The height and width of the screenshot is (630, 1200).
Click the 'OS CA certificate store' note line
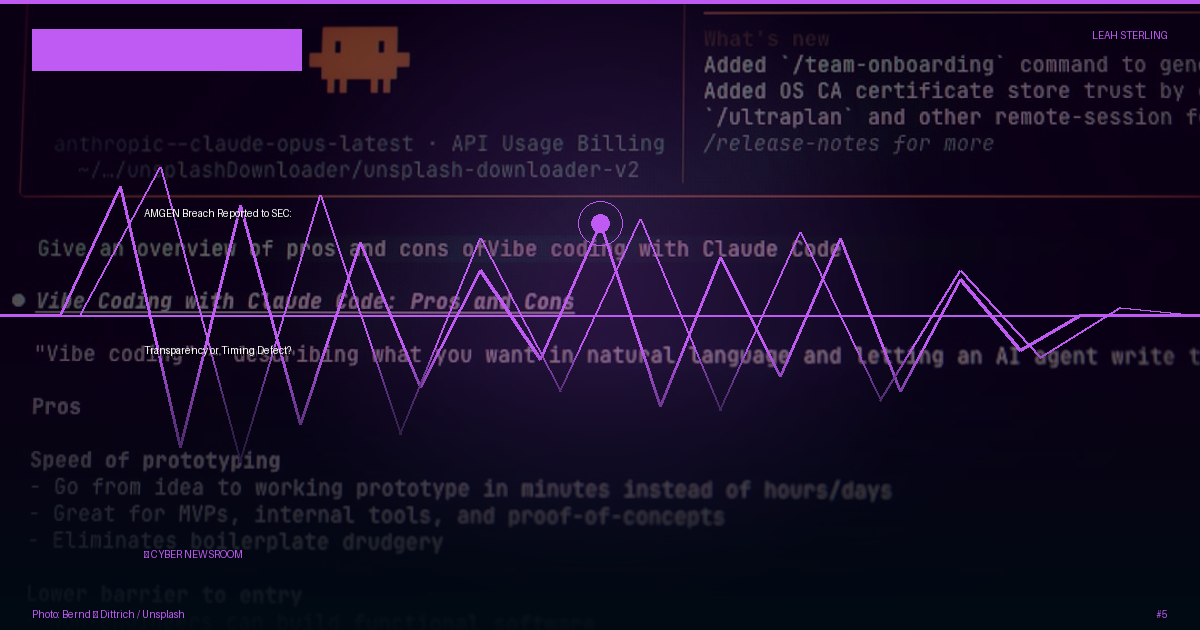coord(951,91)
